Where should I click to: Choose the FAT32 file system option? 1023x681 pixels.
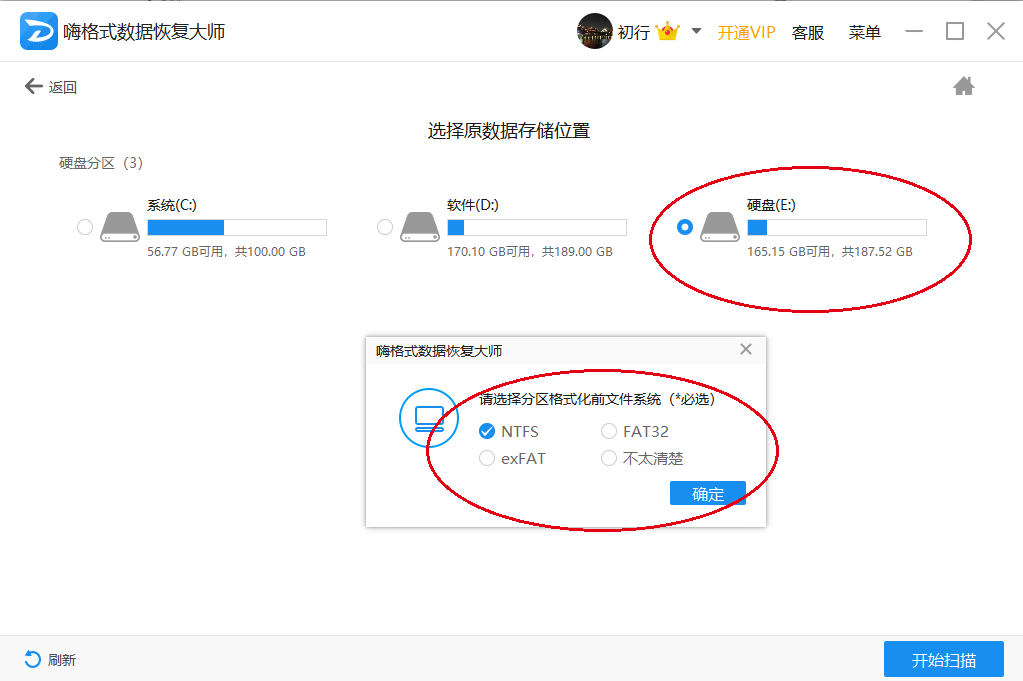[x=635, y=431]
